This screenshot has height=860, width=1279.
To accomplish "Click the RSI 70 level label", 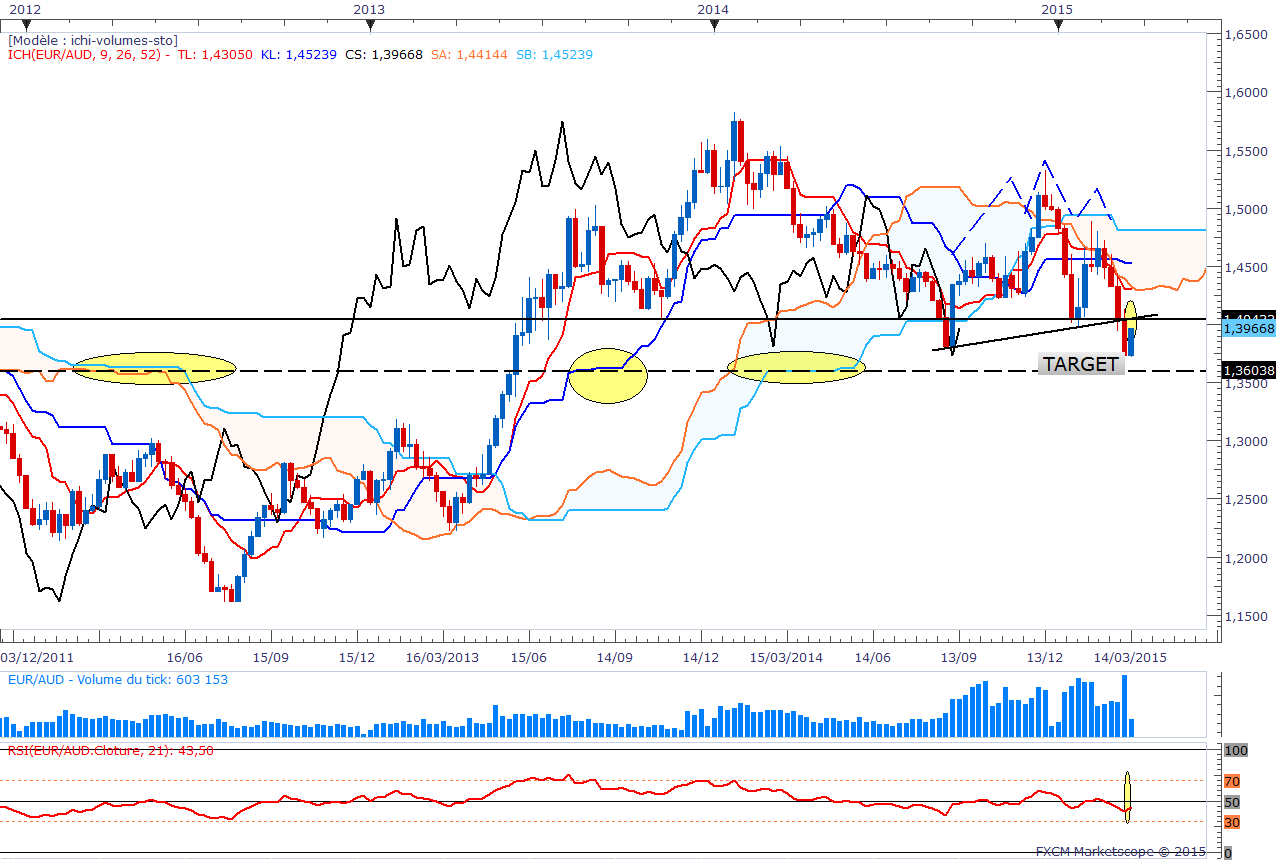I will (1232, 782).
